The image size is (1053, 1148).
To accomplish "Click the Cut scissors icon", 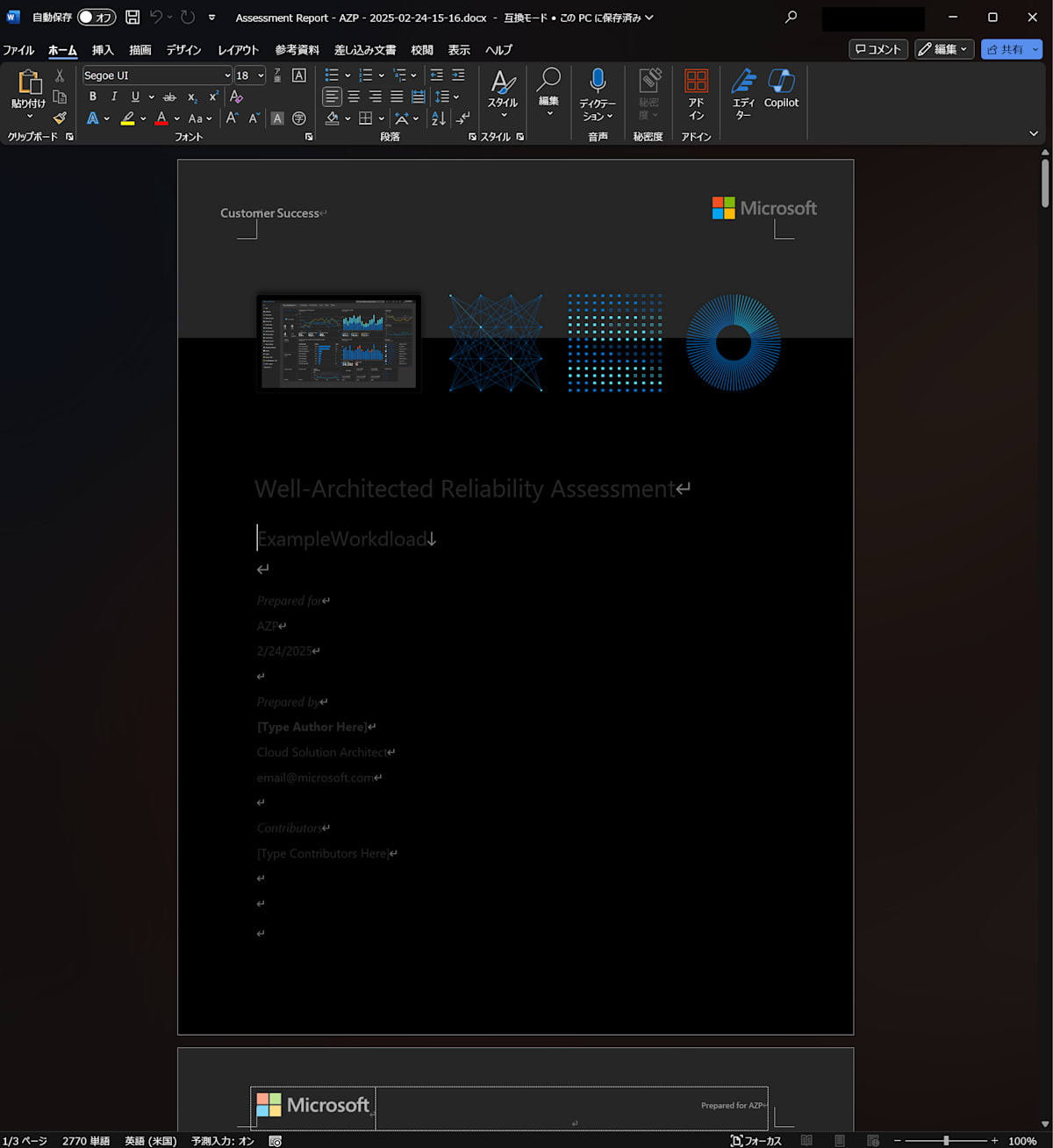I will 60,76.
